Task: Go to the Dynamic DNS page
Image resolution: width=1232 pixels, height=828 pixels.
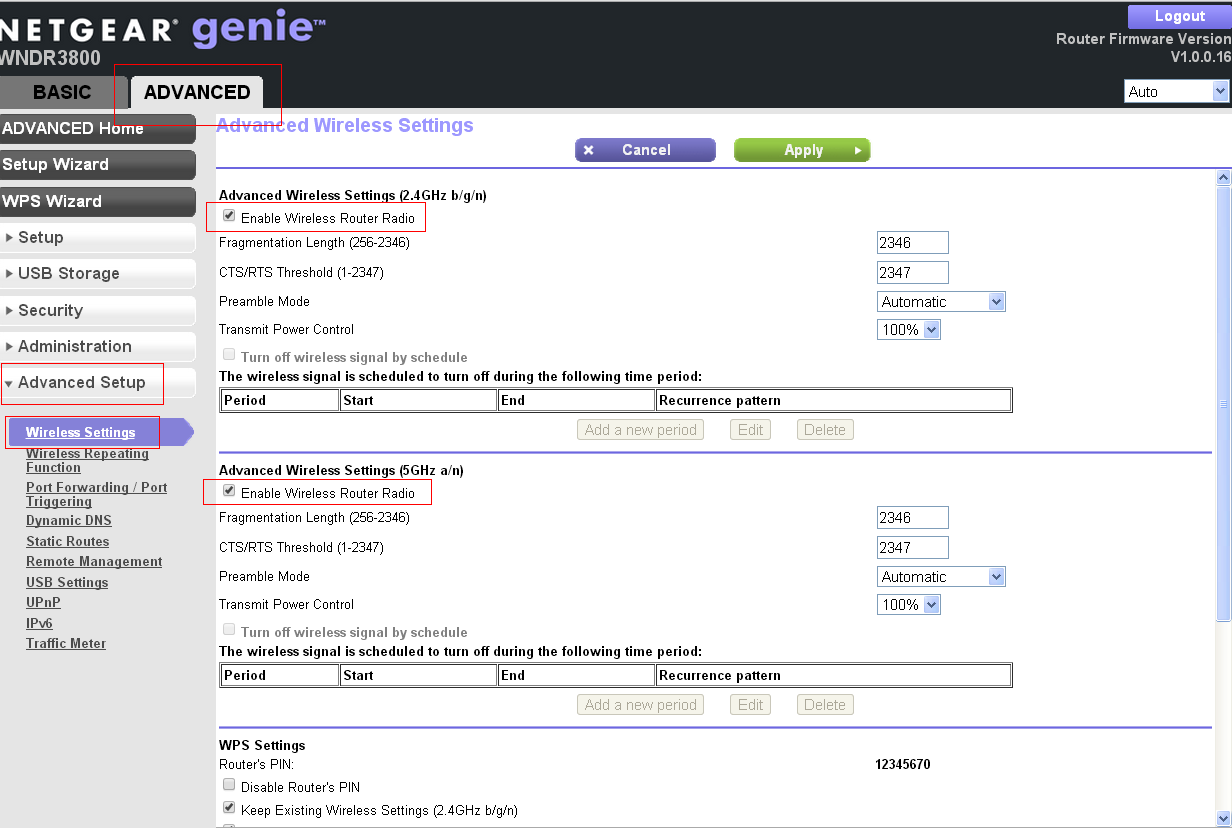Action: click(x=69, y=520)
